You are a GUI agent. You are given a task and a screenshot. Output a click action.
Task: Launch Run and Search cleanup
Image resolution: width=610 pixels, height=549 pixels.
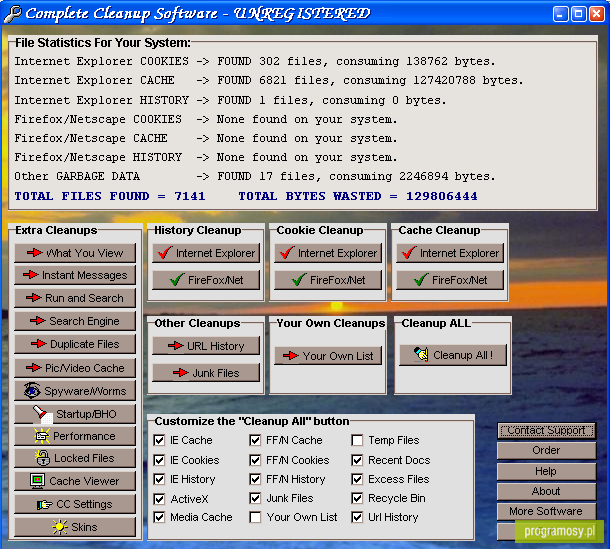[x=75, y=298]
